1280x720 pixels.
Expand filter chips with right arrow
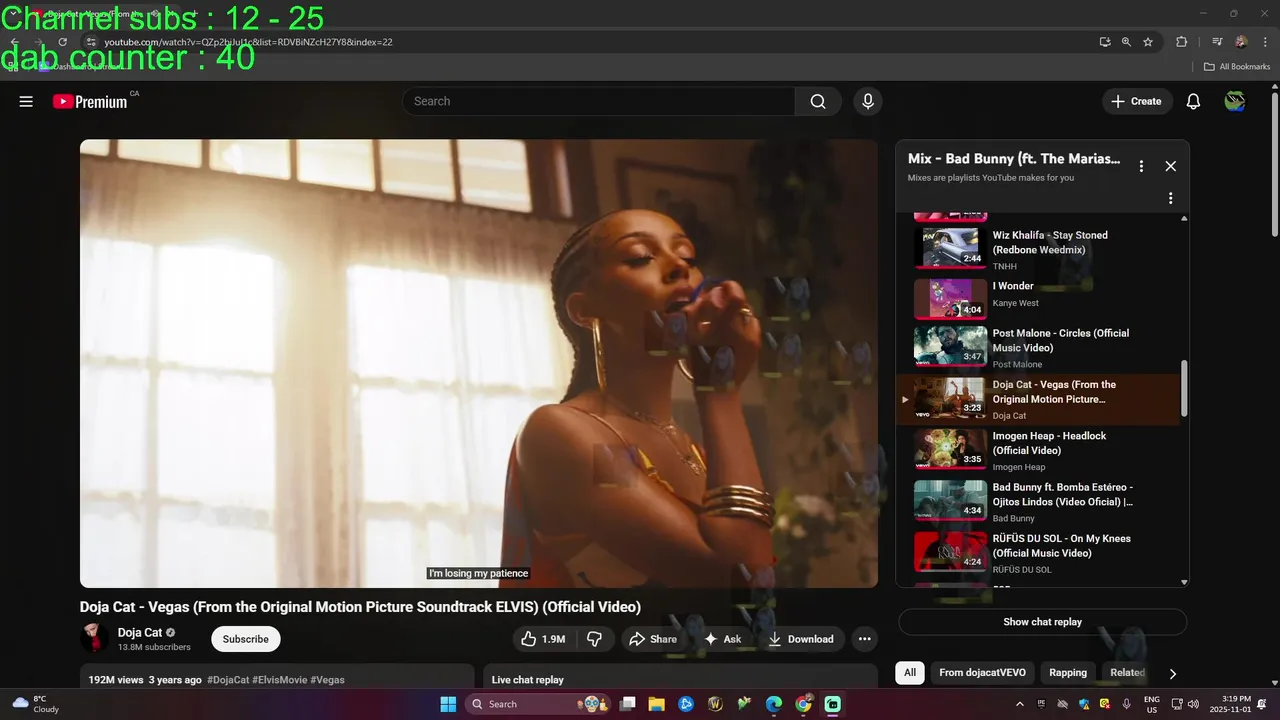coord(1173,673)
